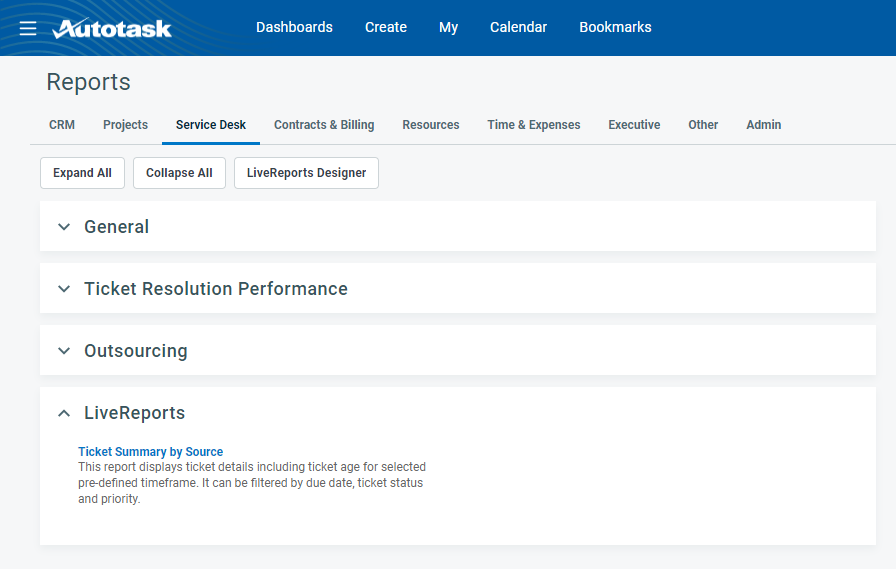Open the Calendar menu

click(518, 27)
